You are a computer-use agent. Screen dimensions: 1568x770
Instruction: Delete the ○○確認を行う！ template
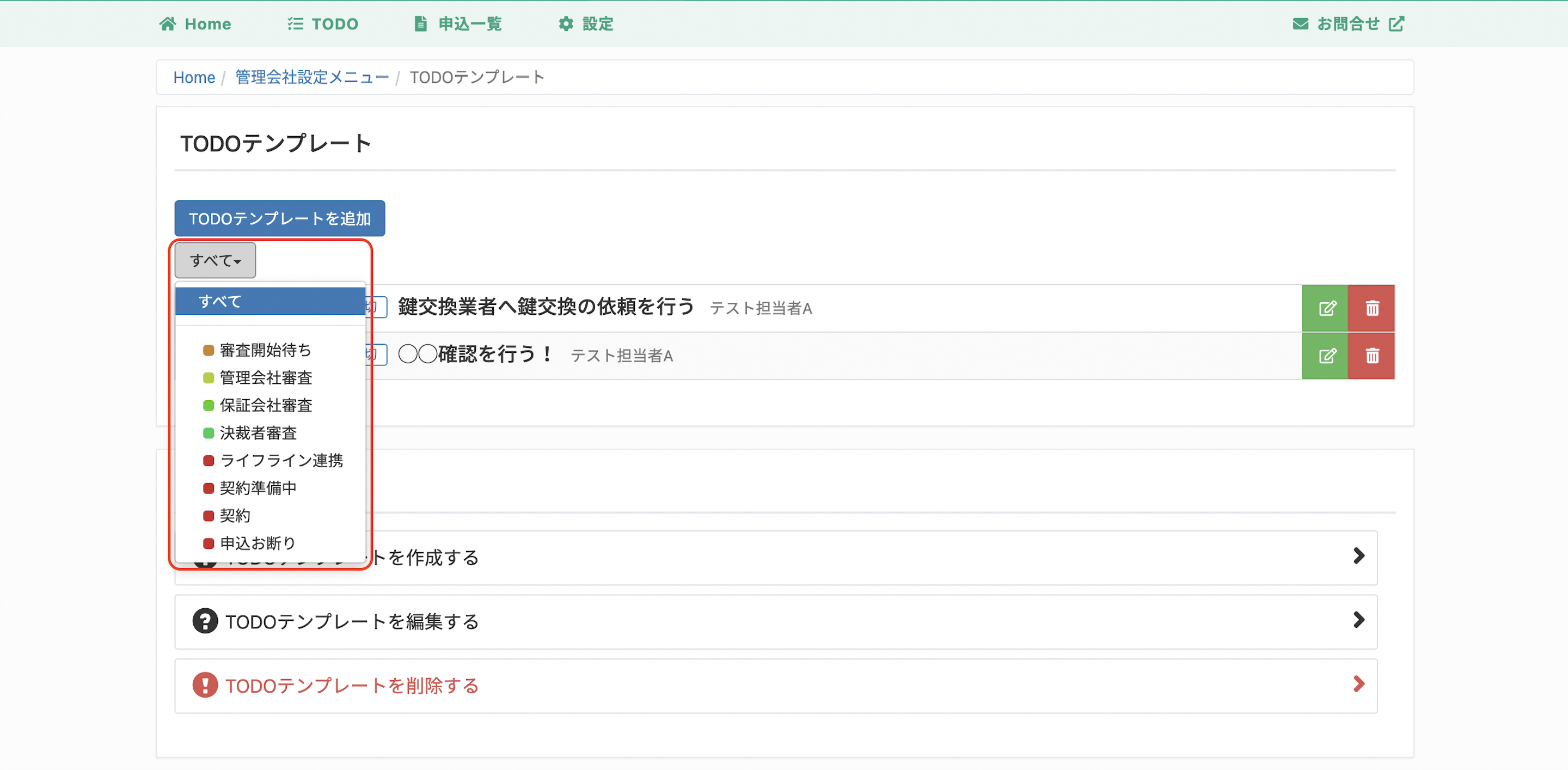1371,356
